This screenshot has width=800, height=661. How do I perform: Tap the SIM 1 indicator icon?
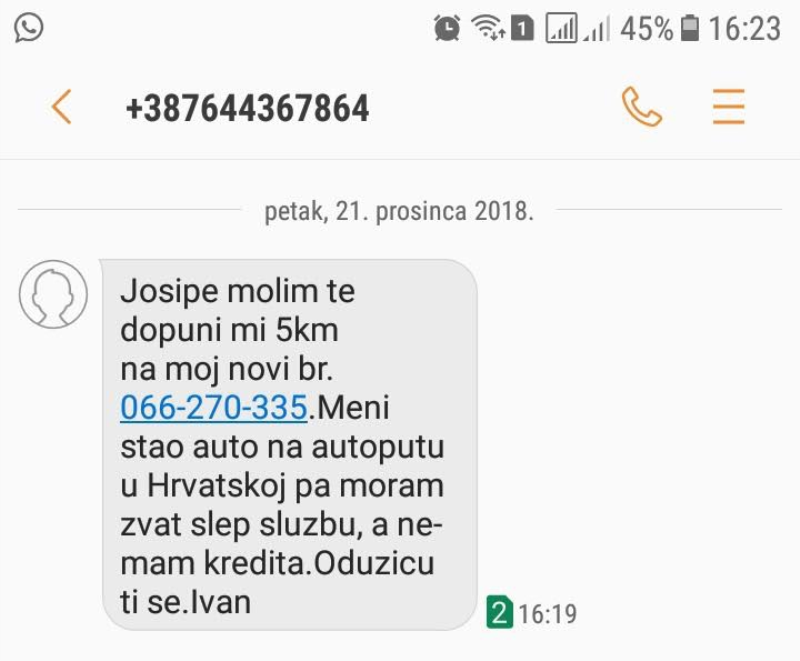[522, 28]
